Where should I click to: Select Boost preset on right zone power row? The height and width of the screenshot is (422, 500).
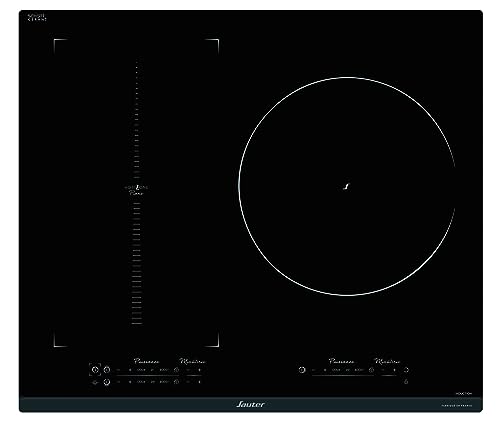coord(359,370)
